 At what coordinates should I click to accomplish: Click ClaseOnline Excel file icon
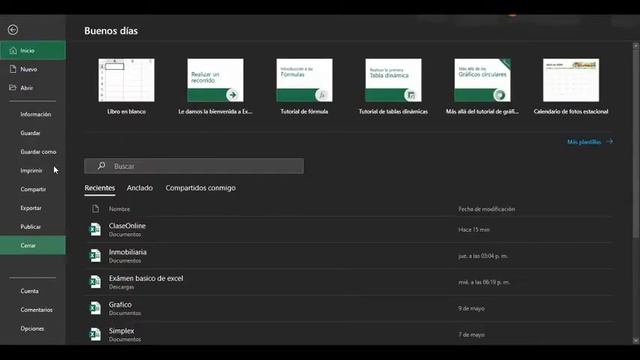95,229
